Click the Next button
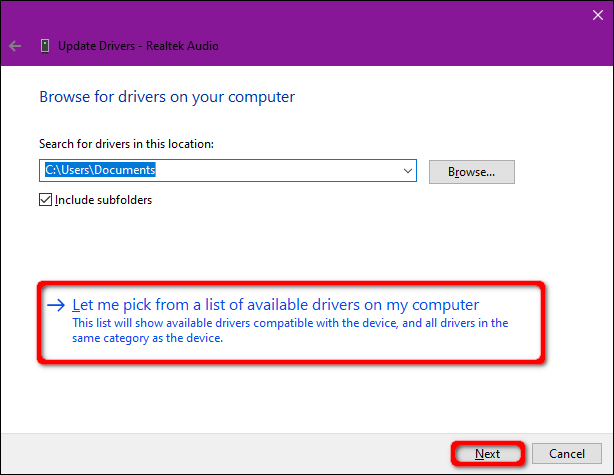The height and width of the screenshot is (475, 614). click(488, 454)
